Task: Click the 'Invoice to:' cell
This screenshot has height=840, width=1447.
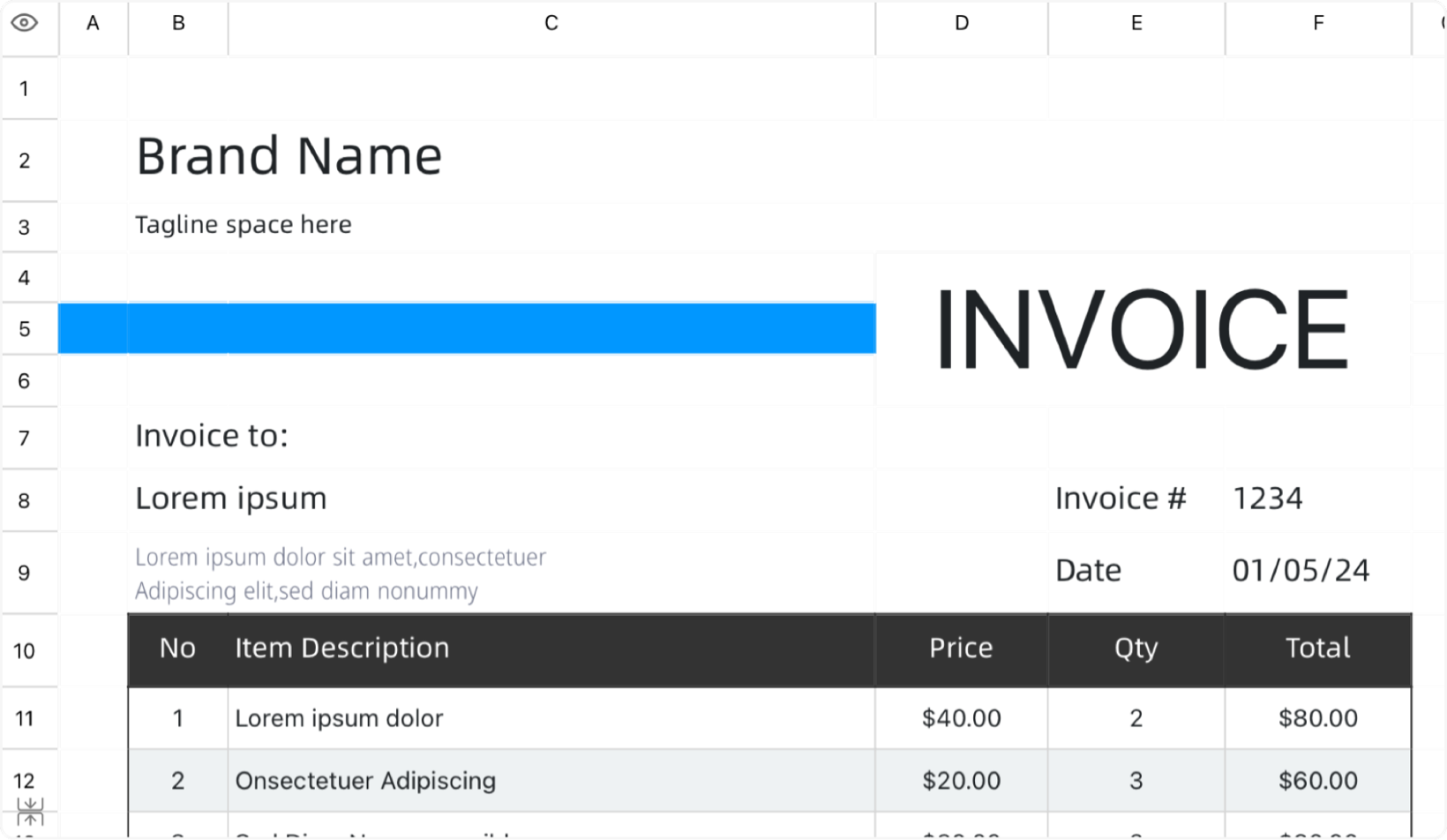Action: click(212, 436)
